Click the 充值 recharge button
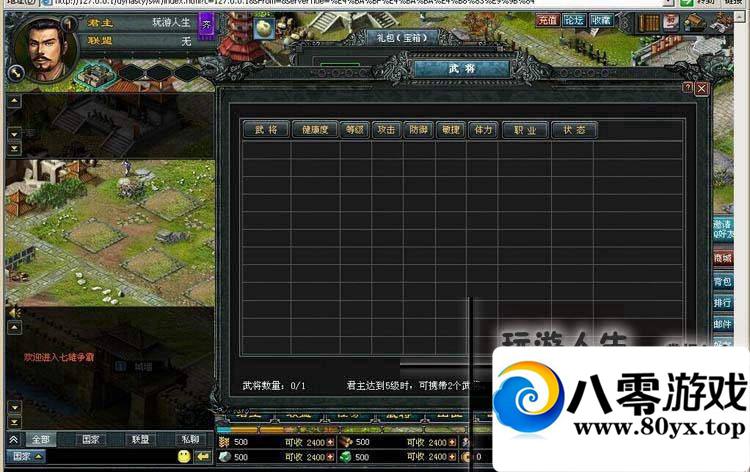The image size is (750, 472). (547, 19)
